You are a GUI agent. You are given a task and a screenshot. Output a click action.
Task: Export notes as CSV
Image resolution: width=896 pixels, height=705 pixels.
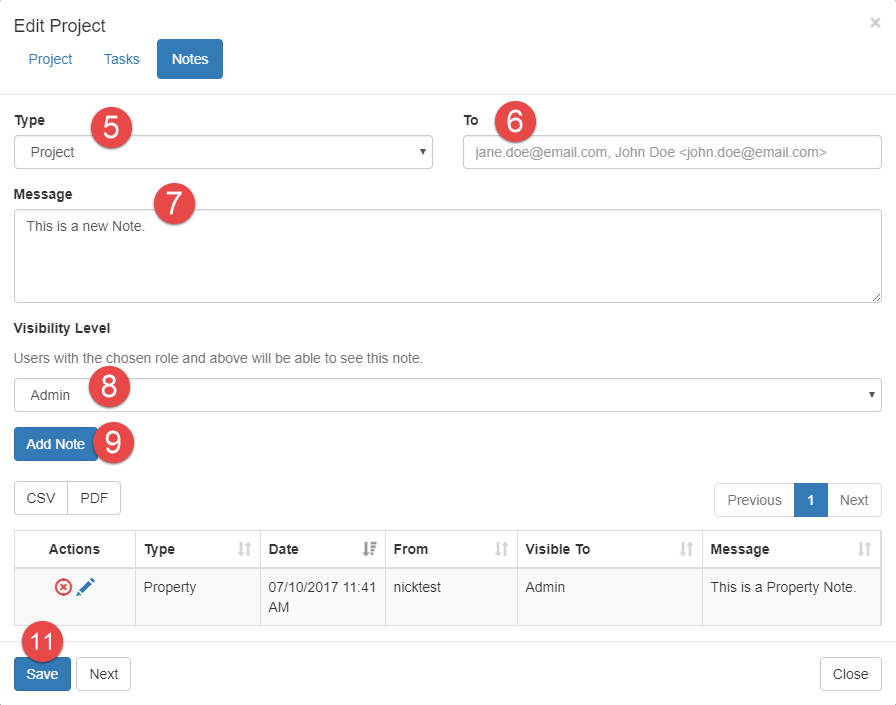point(41,498)
